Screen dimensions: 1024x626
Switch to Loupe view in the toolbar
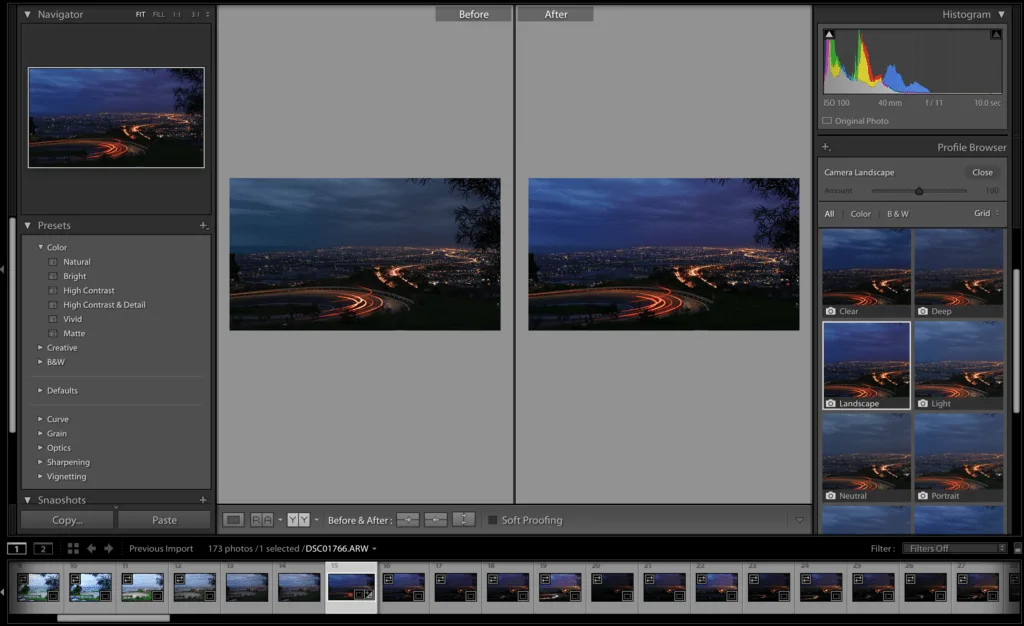click(233, 520)
